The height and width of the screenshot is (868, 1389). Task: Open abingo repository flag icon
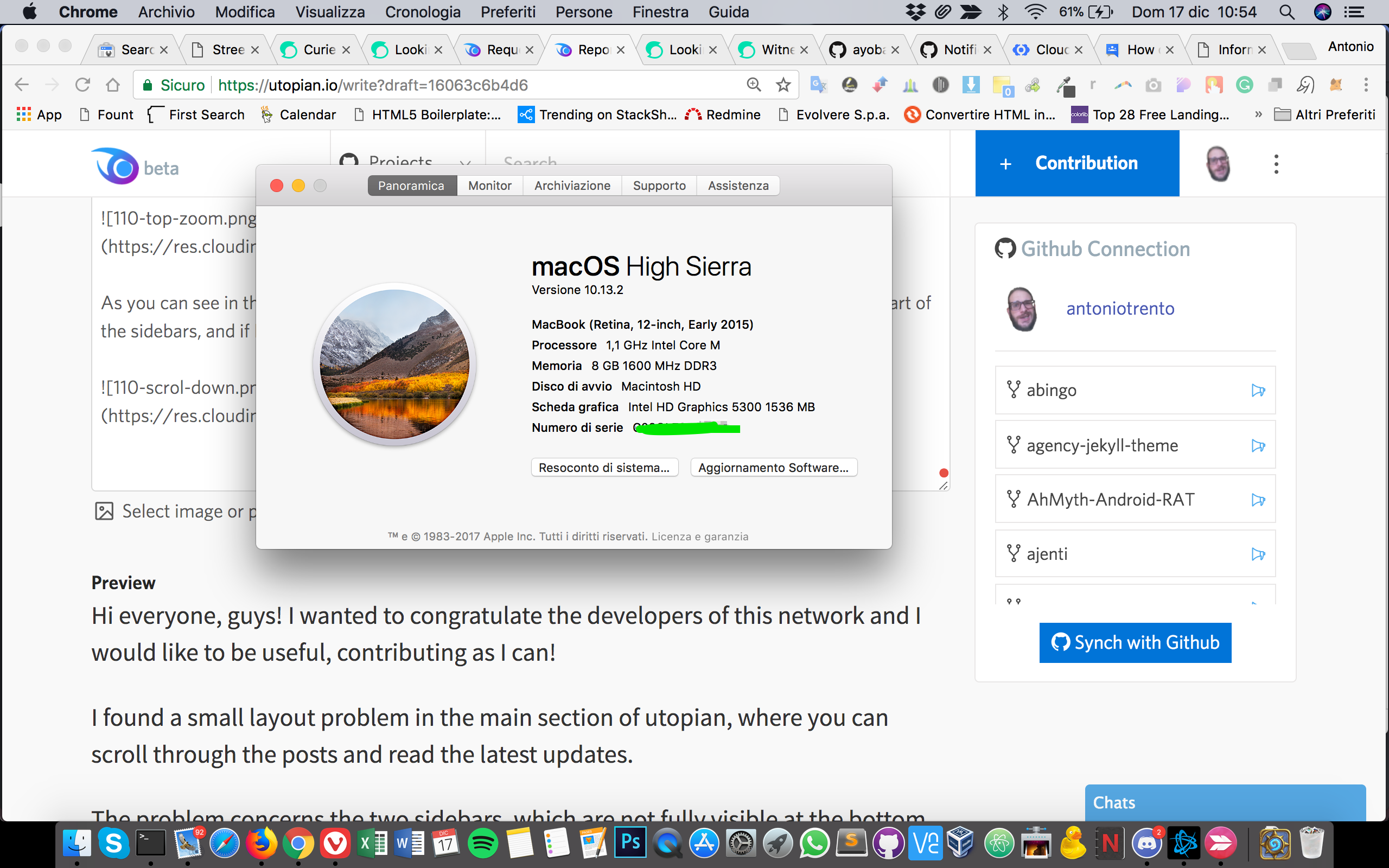1258,391
